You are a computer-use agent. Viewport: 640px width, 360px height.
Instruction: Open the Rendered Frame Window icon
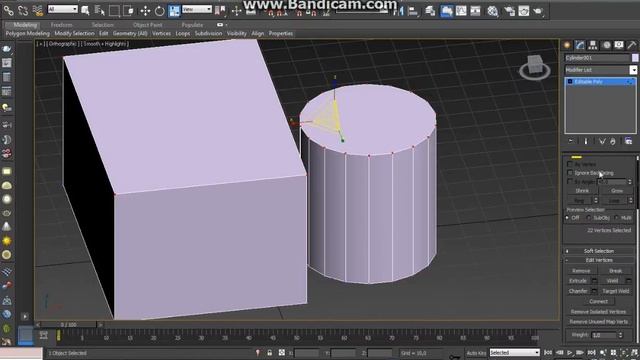pos(524,11)
